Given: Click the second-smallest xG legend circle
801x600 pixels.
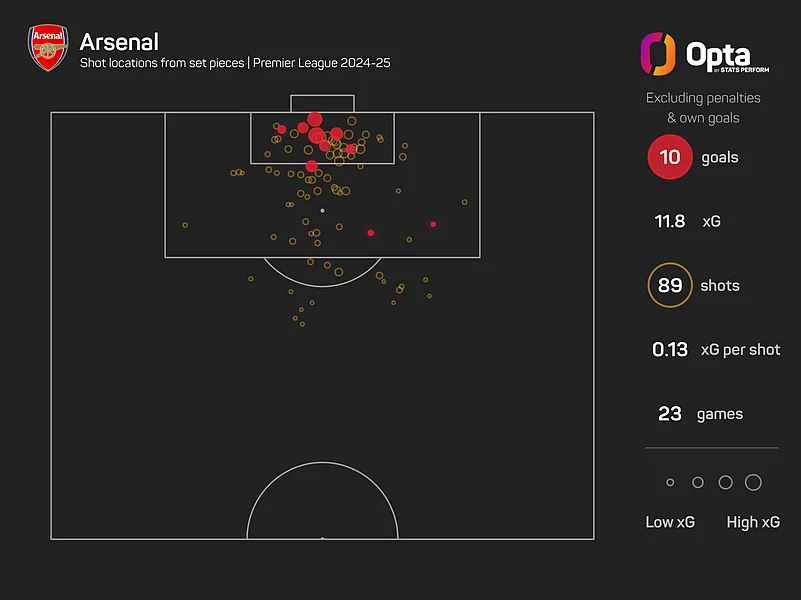Looking at the screenshot, I should [x=698, y=483].
